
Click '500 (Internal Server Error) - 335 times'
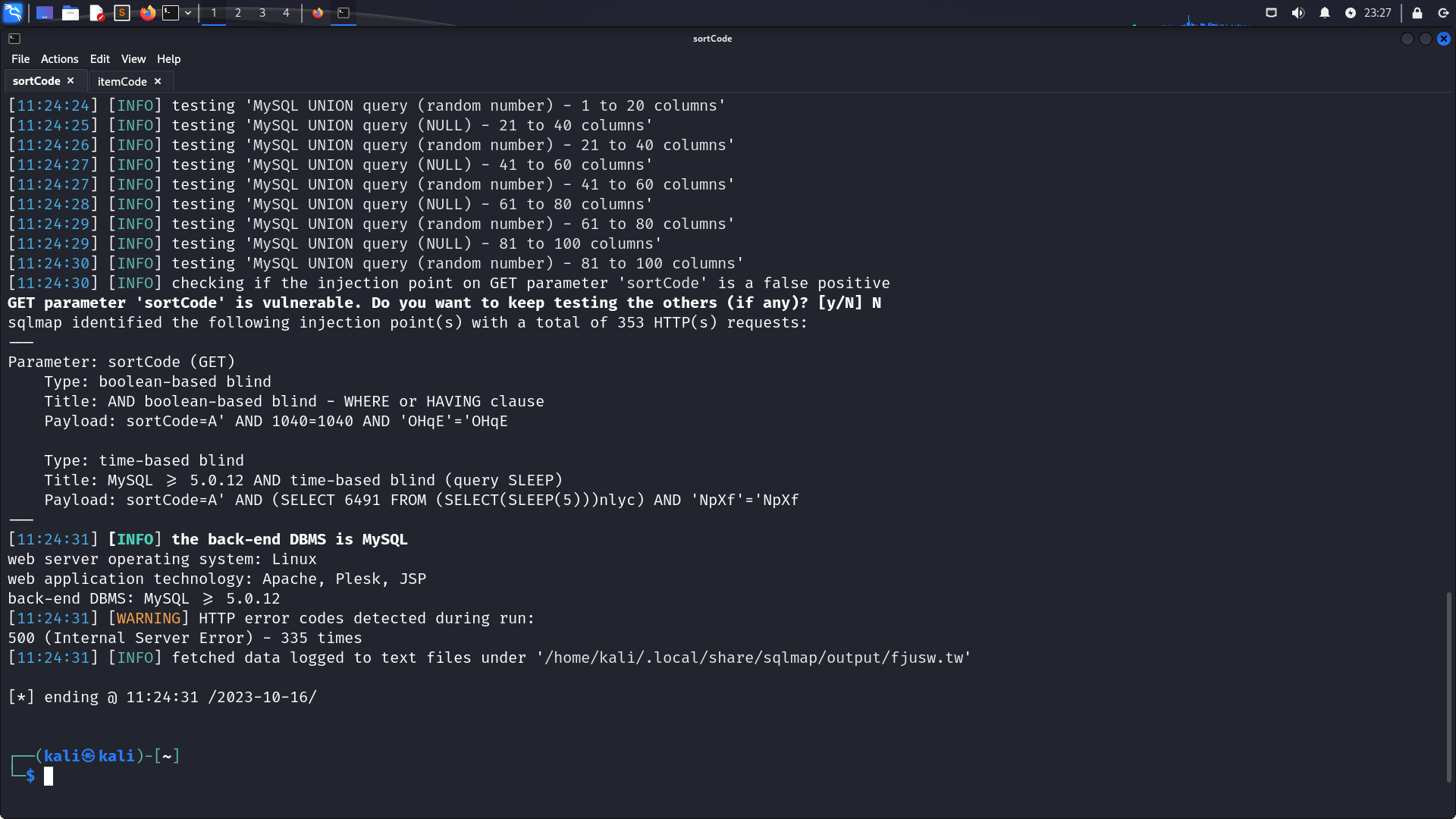(x=185, y=639)
